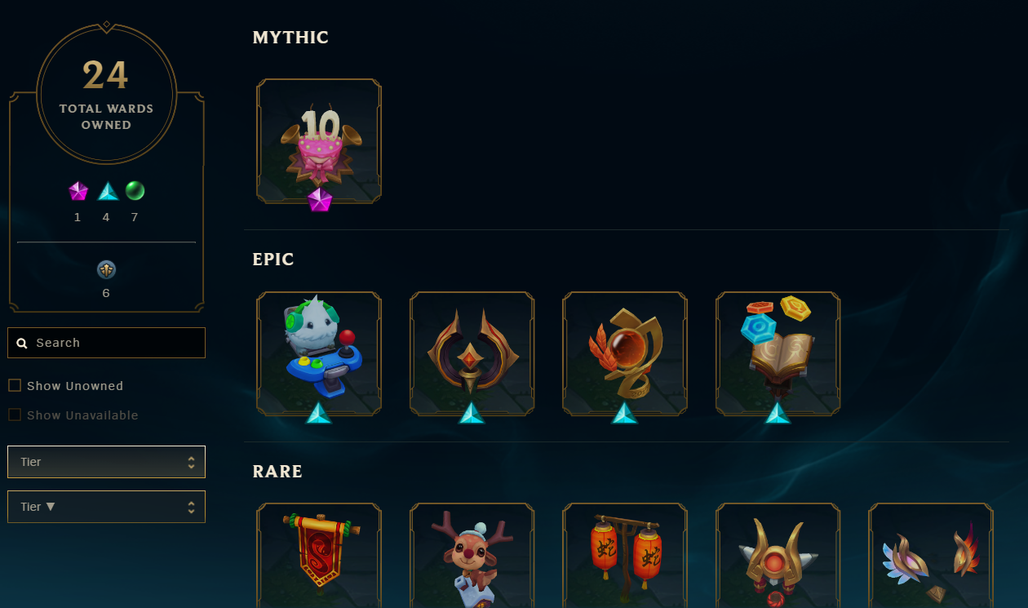The height and width of the screenshot is (608, 1028).
Task: Enable the Show Unowned checkbox
Action: [14, 385]
